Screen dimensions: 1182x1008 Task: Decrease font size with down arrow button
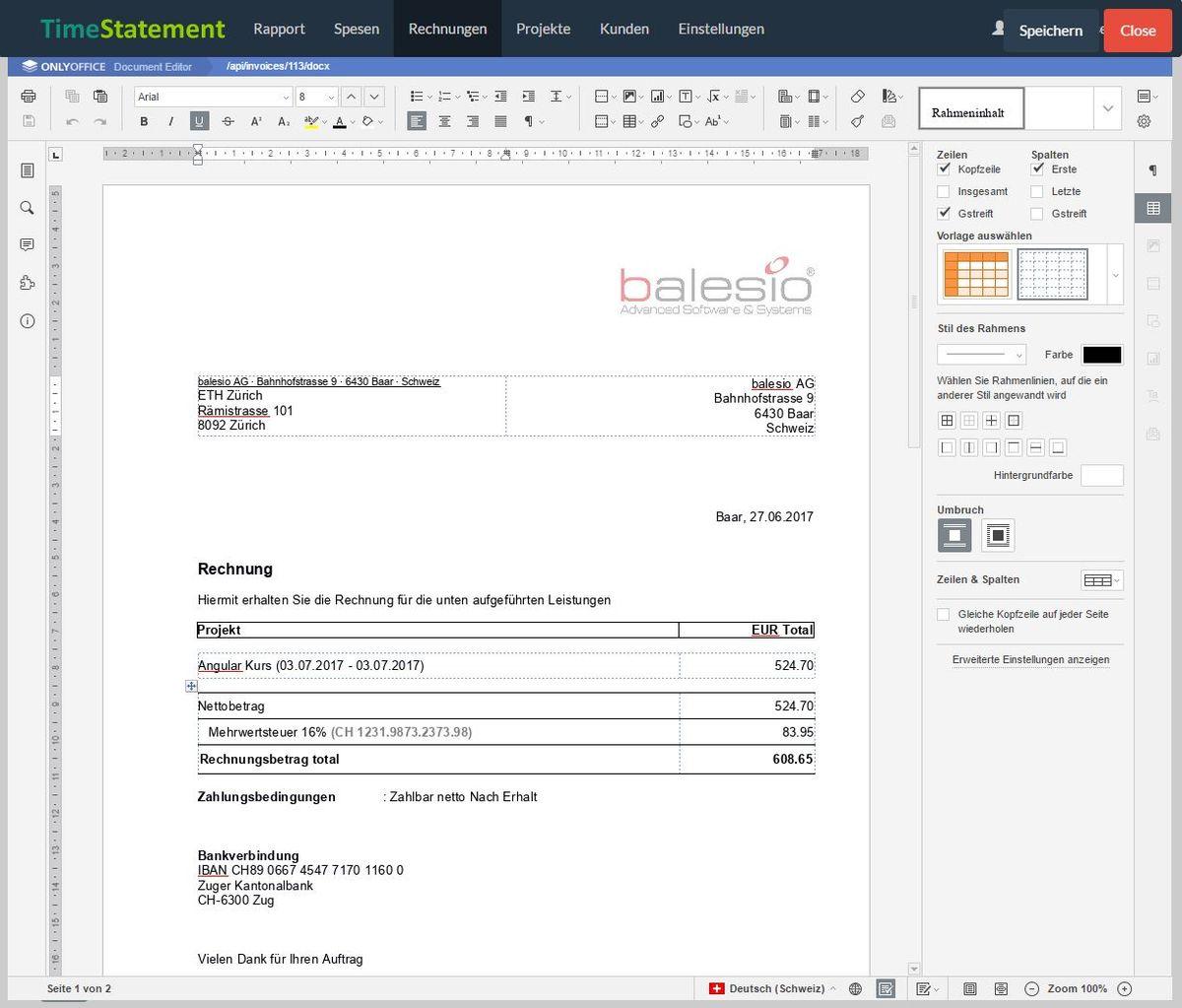(x=374, y=97)
